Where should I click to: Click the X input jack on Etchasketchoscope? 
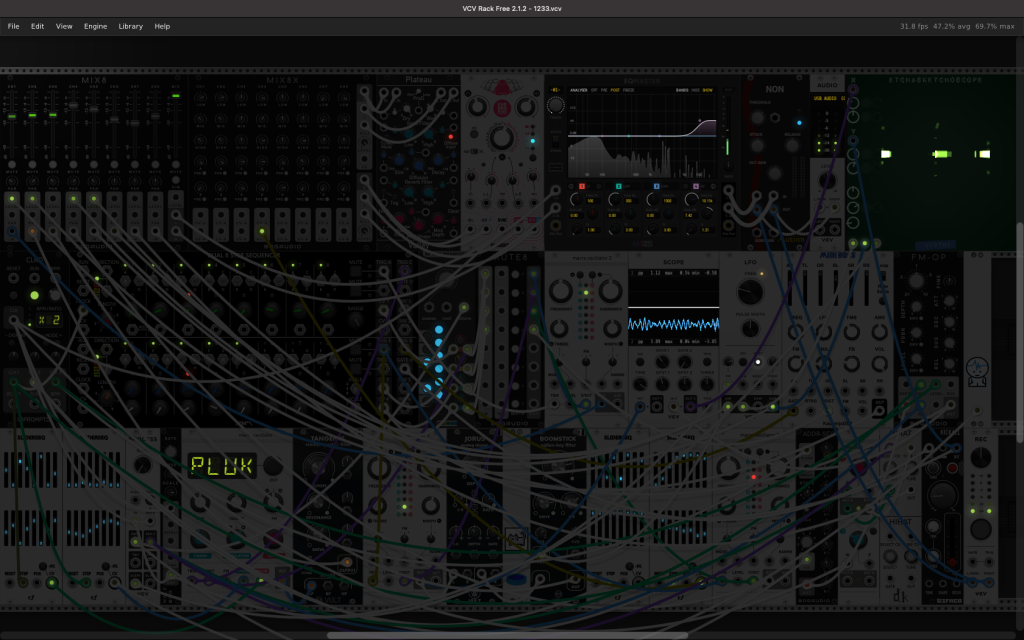tap(853, 89)
